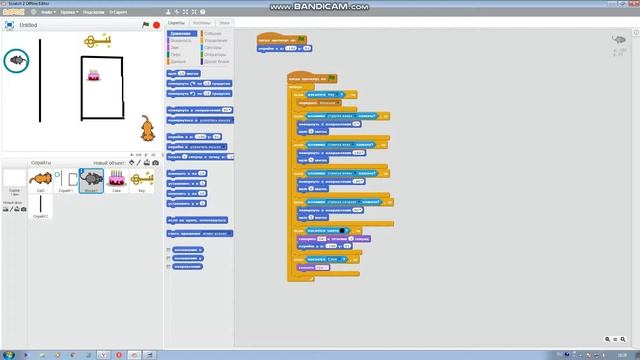Open the red Opera icon in taskbar

pos(119,355)
